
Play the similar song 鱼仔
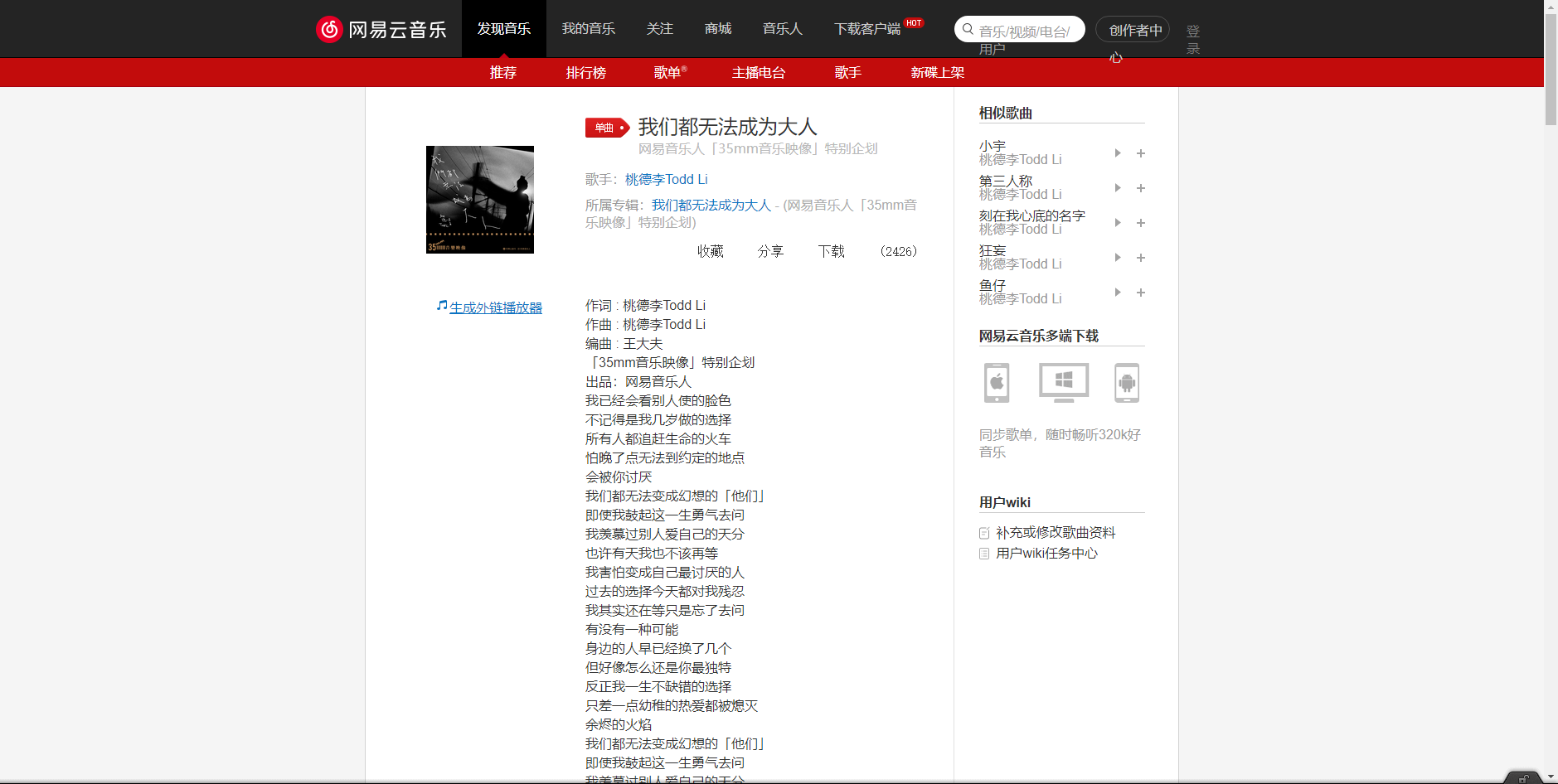tap(1117, 293)
